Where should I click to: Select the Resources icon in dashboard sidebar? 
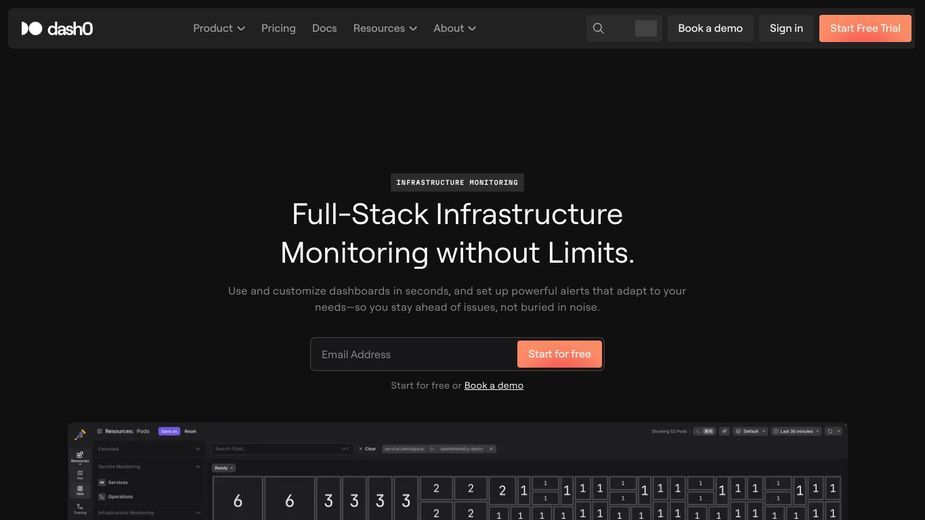tap(80, 457)
